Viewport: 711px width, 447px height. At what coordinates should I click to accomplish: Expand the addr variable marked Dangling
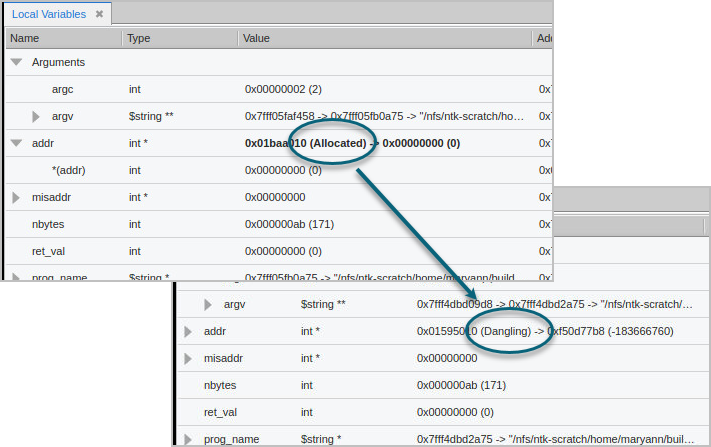(x=188, y=331)
